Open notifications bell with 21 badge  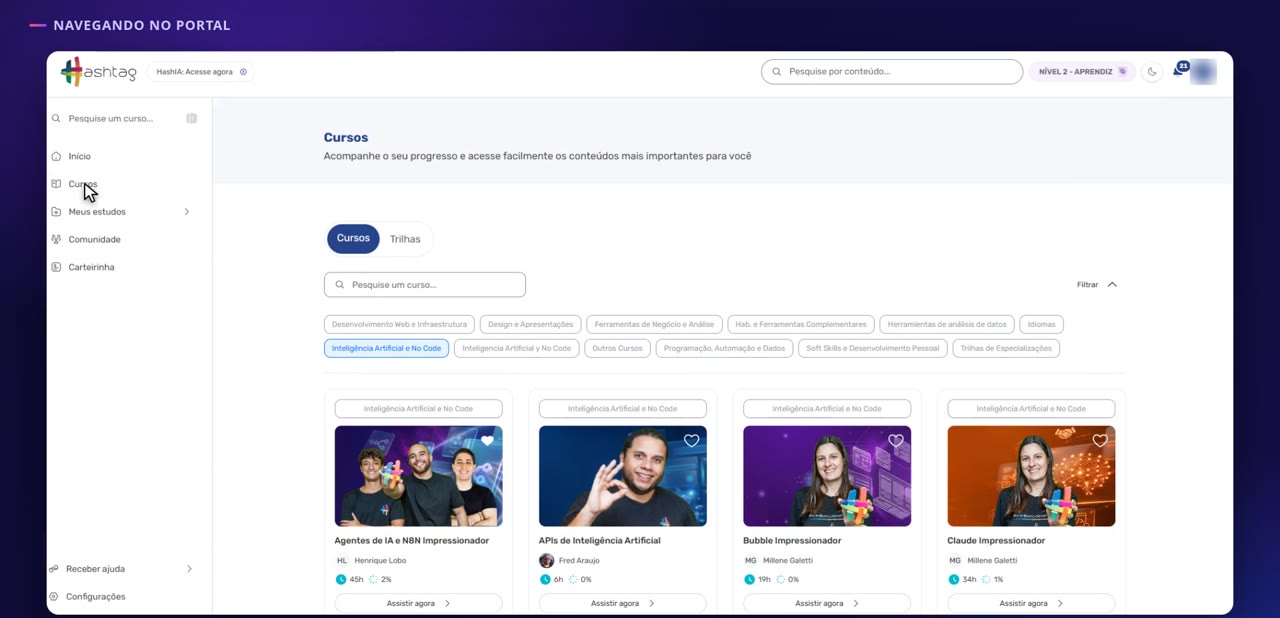pos(1179,70)
